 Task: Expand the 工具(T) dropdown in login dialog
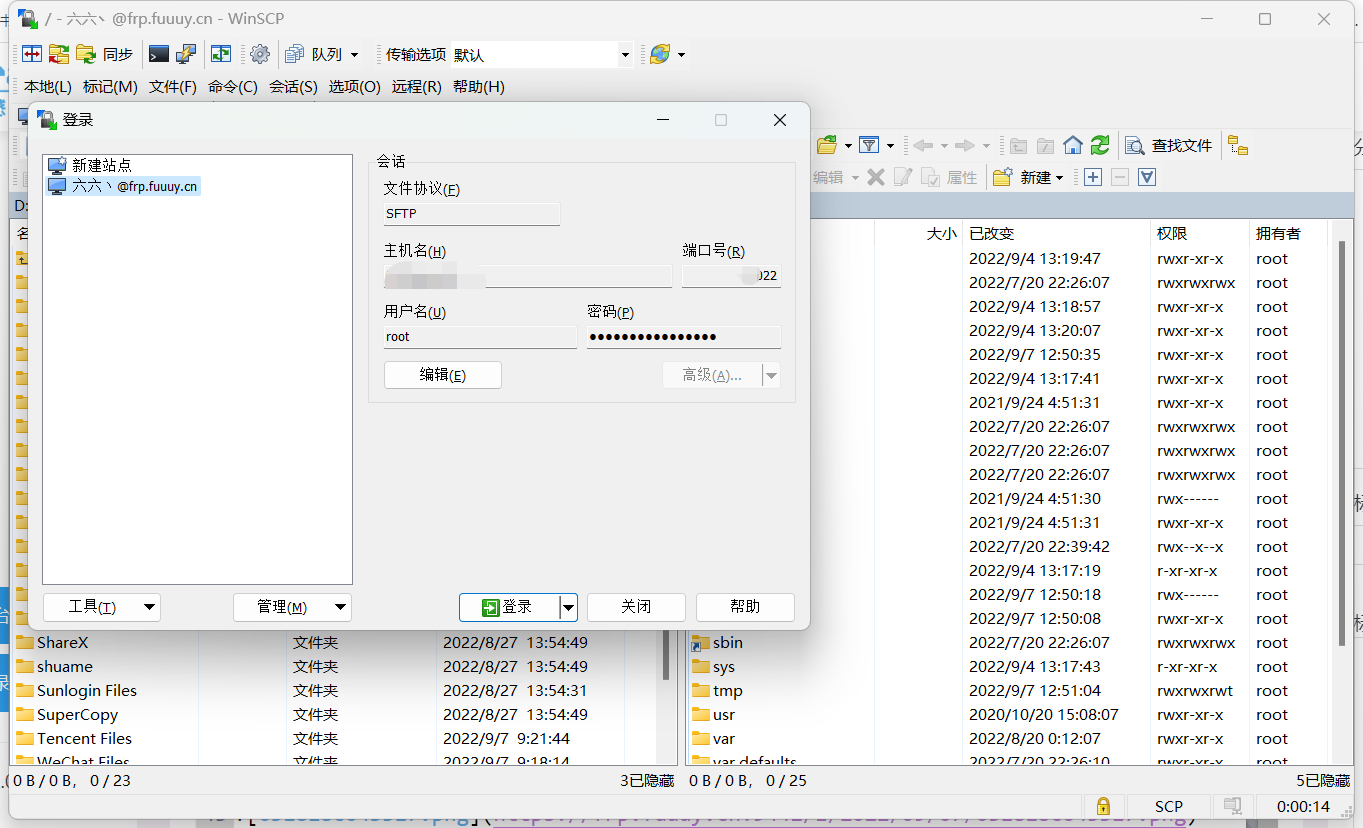[101, 607]
